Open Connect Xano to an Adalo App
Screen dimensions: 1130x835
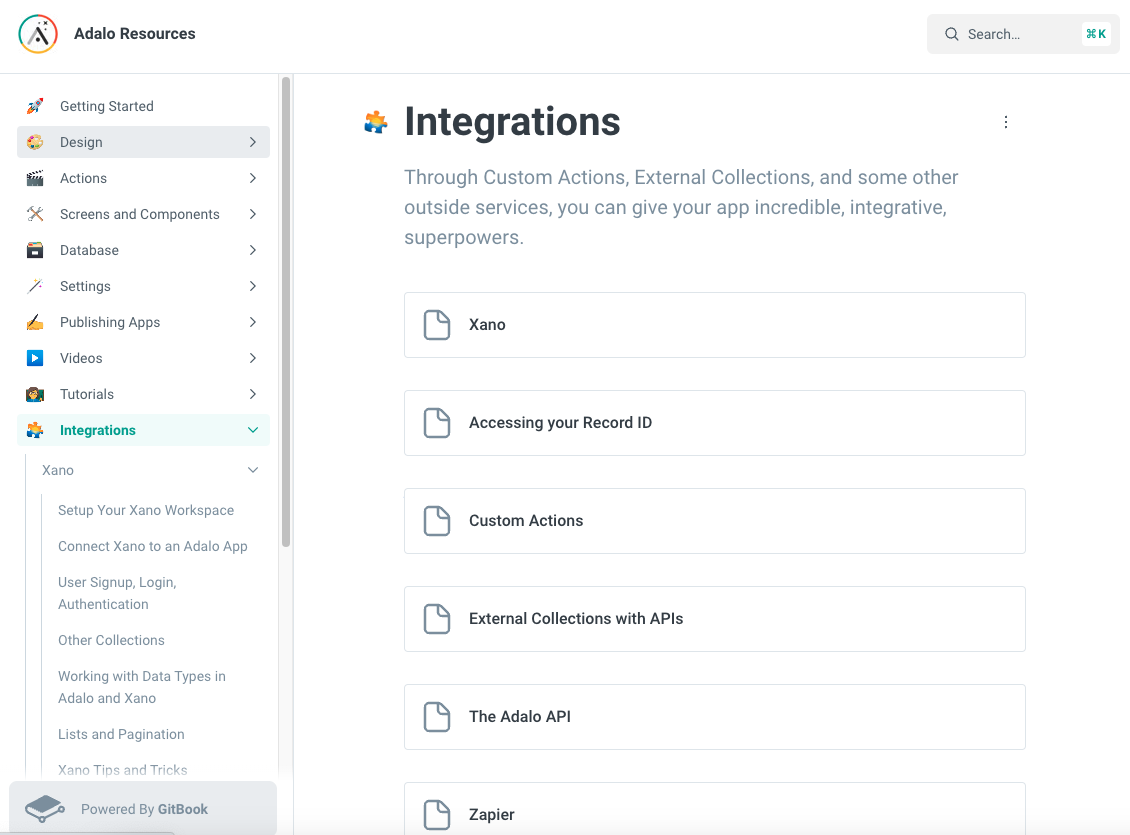153,546
